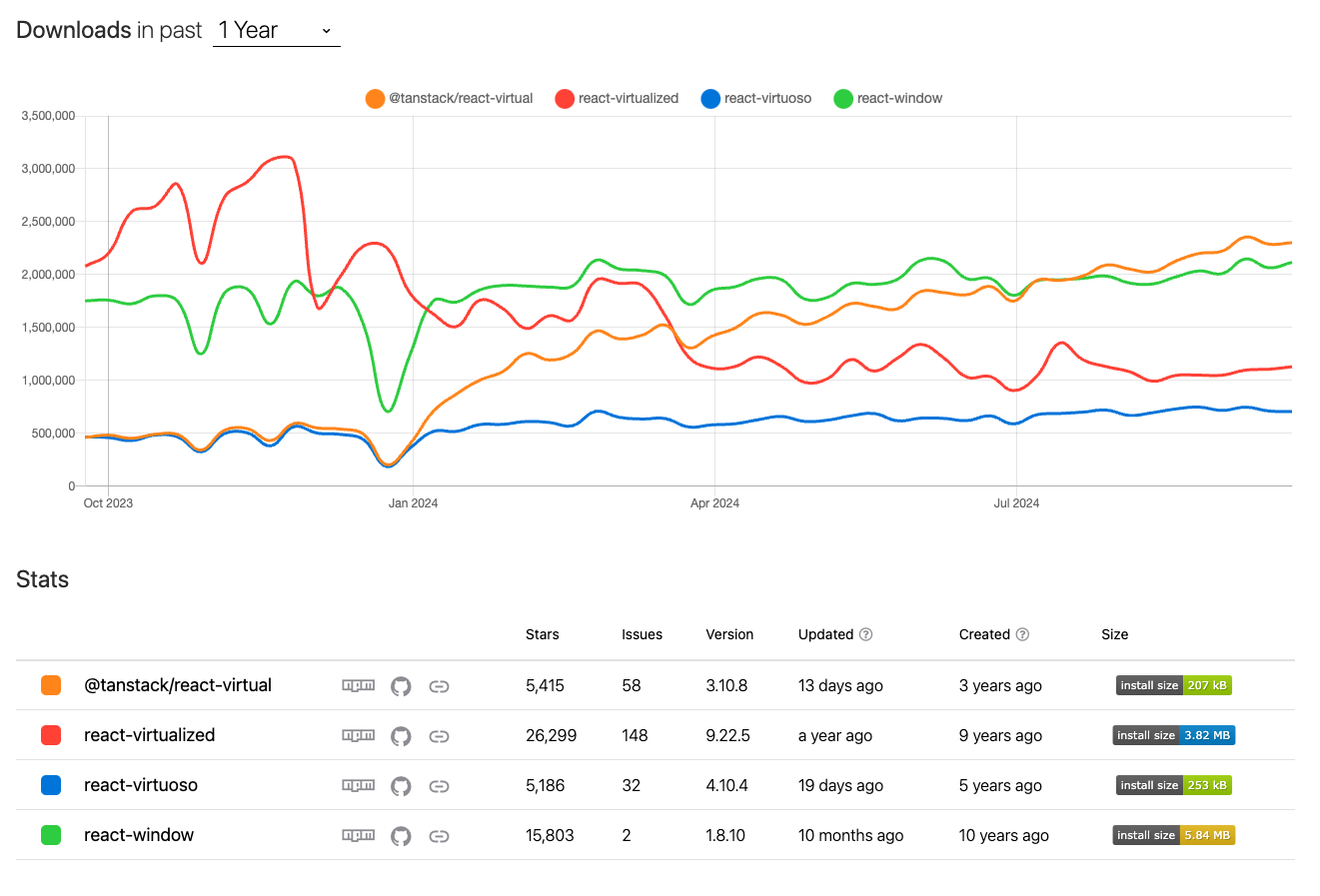The image size is (1320, 896).
Task: Click the Apr 2024 x-axis label
Action: pyautogui.click(x=714, y=503)
